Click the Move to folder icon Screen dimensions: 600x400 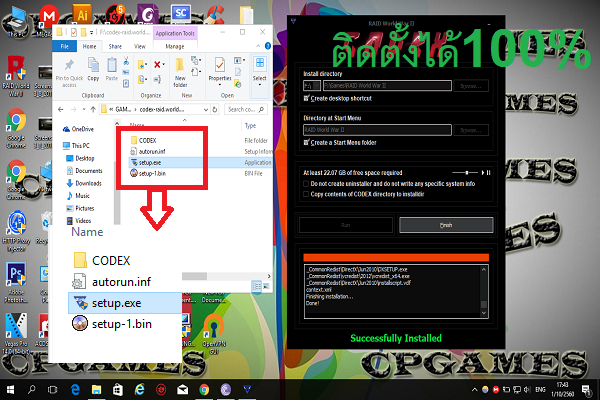point(142,65)
